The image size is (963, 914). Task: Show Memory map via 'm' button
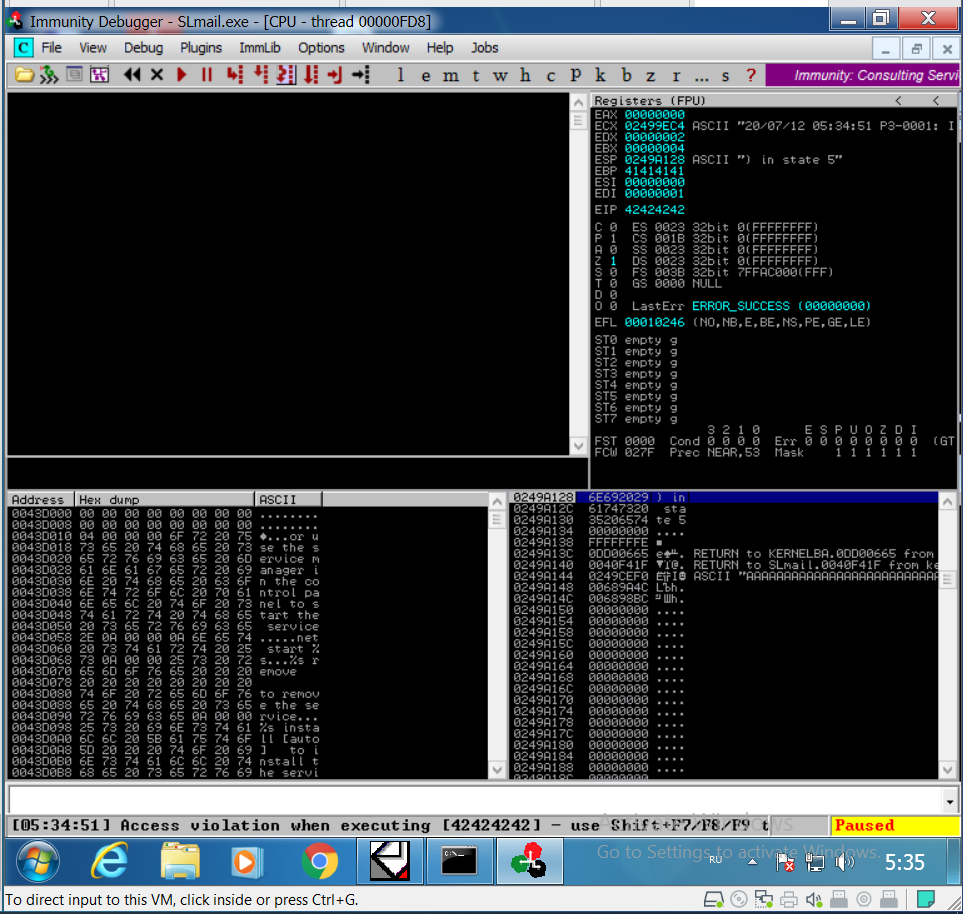(451, 76)
